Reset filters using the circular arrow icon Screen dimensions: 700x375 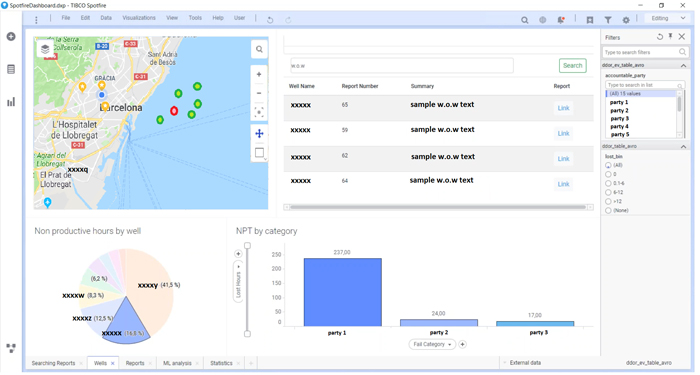660,37
